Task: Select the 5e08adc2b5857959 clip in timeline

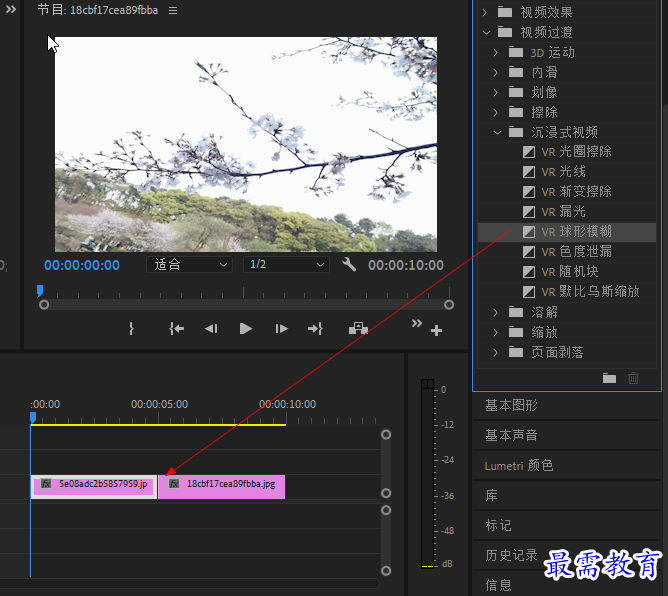Action: pos(94,487)
